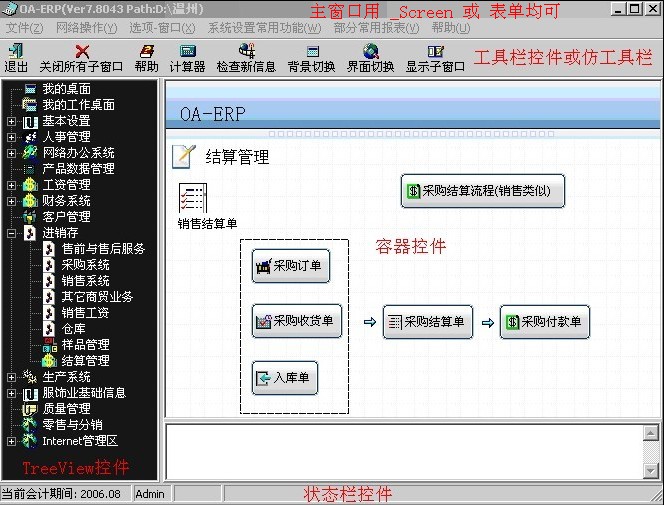
Task: Click the bottom pane scroll up arrow
Action: click(650, 433)
